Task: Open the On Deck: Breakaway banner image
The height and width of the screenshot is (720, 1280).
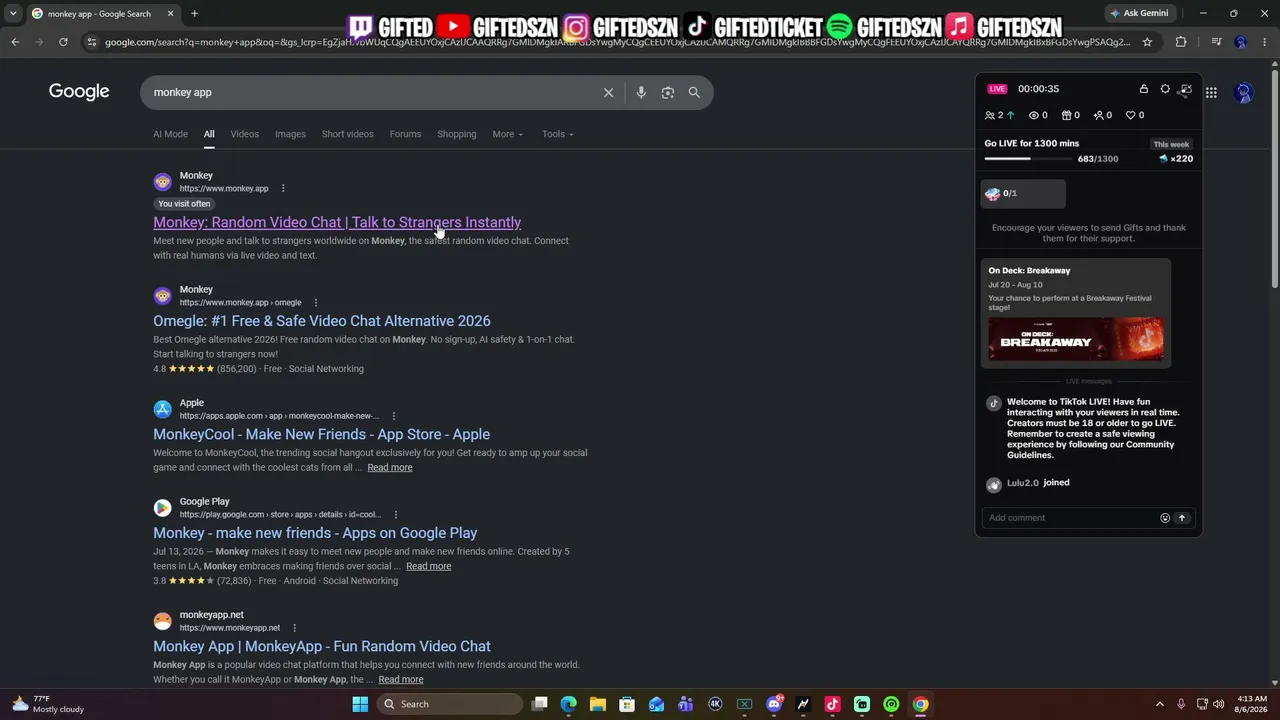Action: (x=1076, y=339)
